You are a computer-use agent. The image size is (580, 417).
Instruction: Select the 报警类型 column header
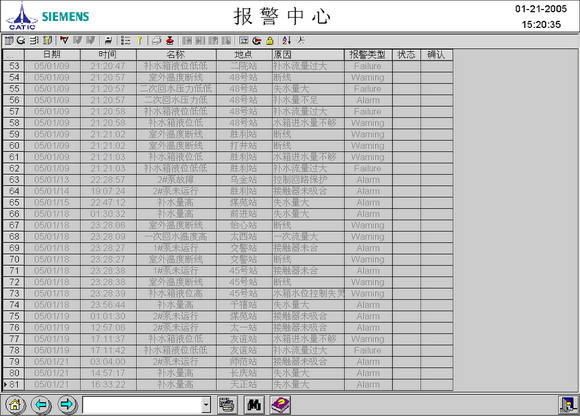[368, 55]
